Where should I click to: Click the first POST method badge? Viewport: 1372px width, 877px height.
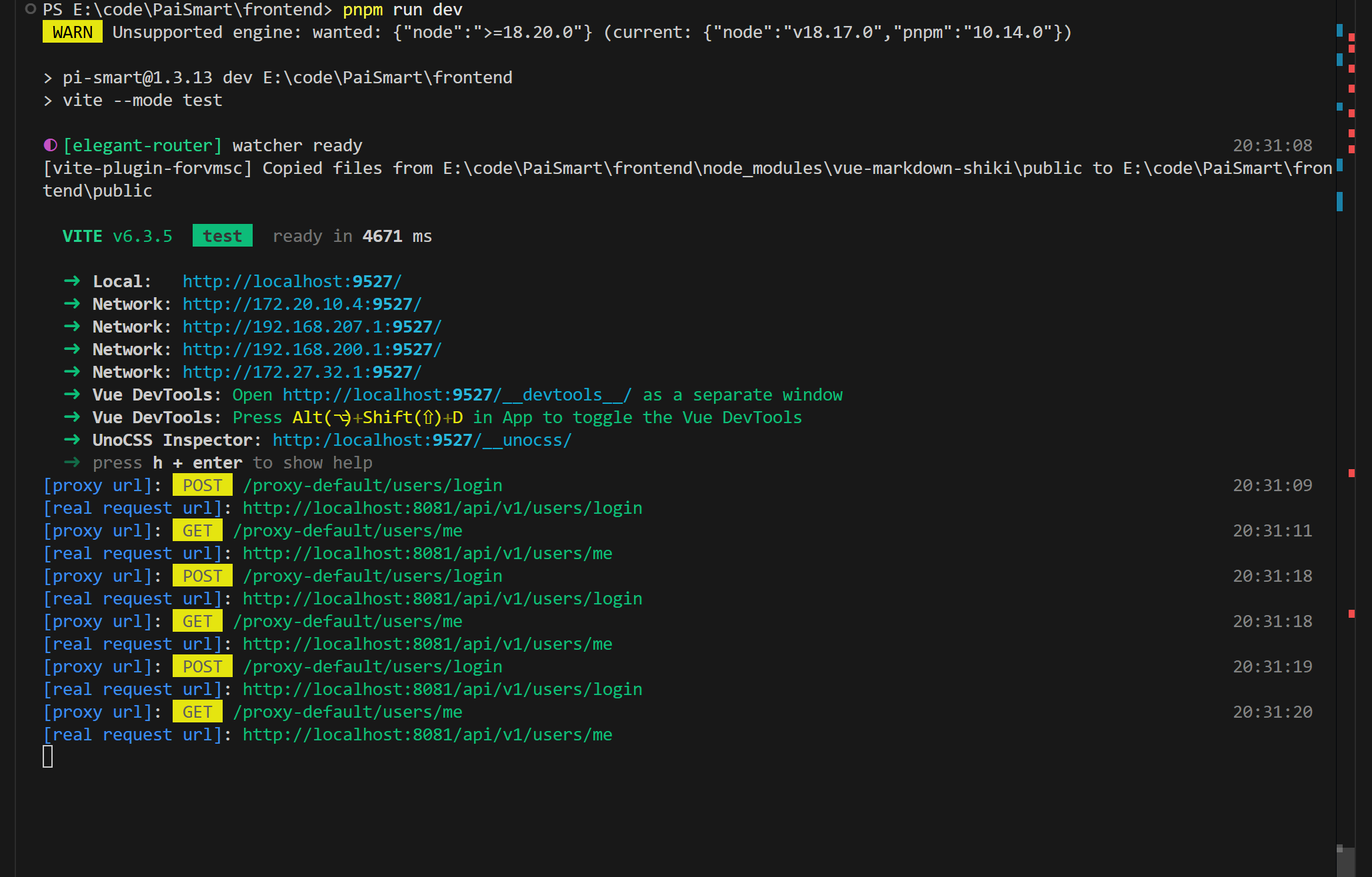[x=203, y=485]
